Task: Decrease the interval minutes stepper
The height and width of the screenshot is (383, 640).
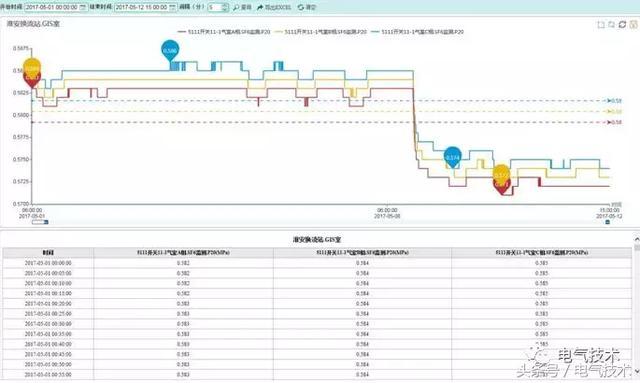Action: click(x=225, y=9)
